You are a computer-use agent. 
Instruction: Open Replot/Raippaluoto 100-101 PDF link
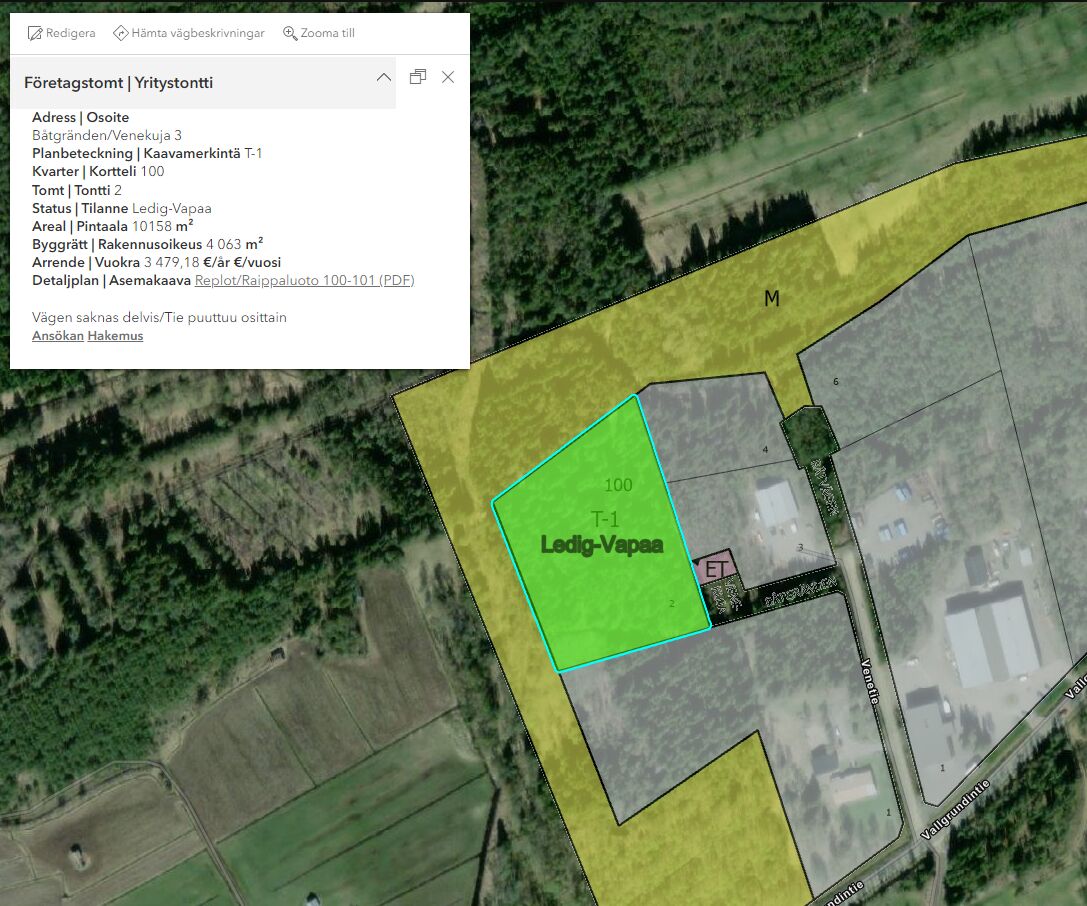click(304, 280)
